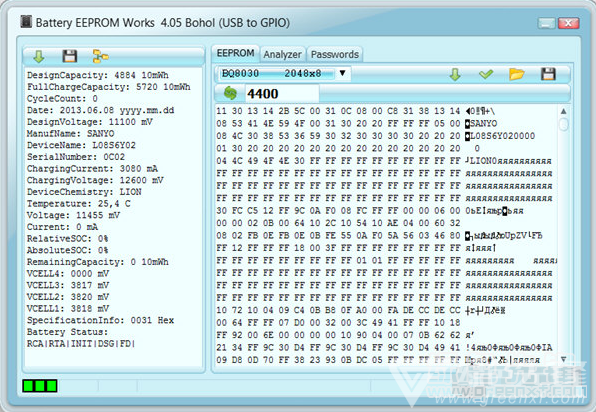Click the DesignCapacity line in battery info
The image size is (596, 412).
(x=98, y=75)
